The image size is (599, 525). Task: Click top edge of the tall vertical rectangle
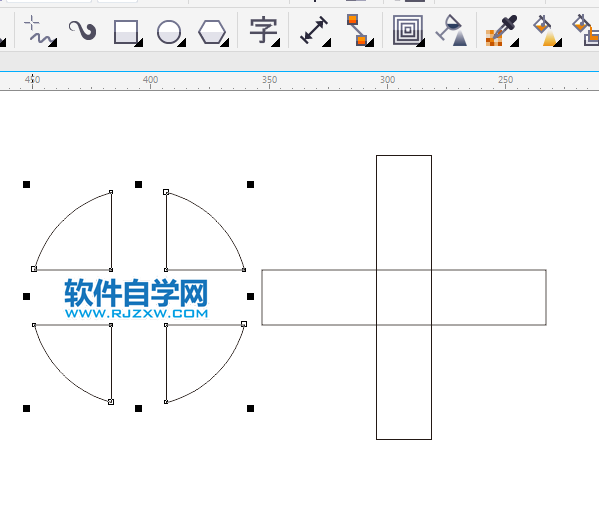pos(404,156)
